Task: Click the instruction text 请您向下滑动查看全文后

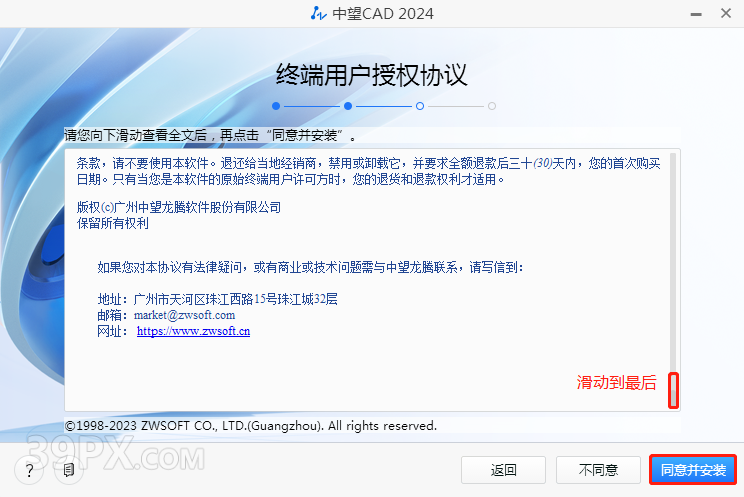Action: click(x=135, y=135)
